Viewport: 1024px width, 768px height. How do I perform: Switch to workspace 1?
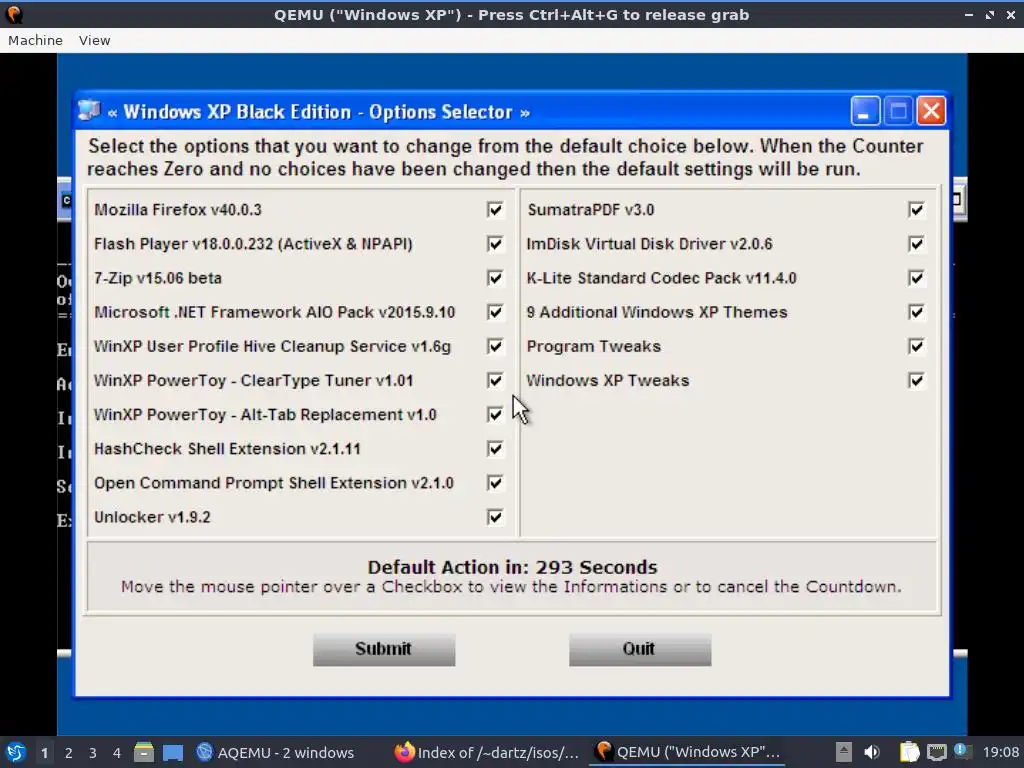44,753
